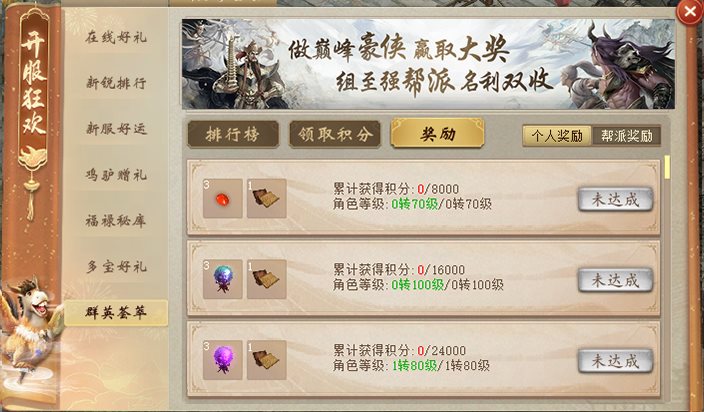Go to 福禄秘库 sidebar entry
The width and height of the screenshot is (704, 412).
(116, 221)
